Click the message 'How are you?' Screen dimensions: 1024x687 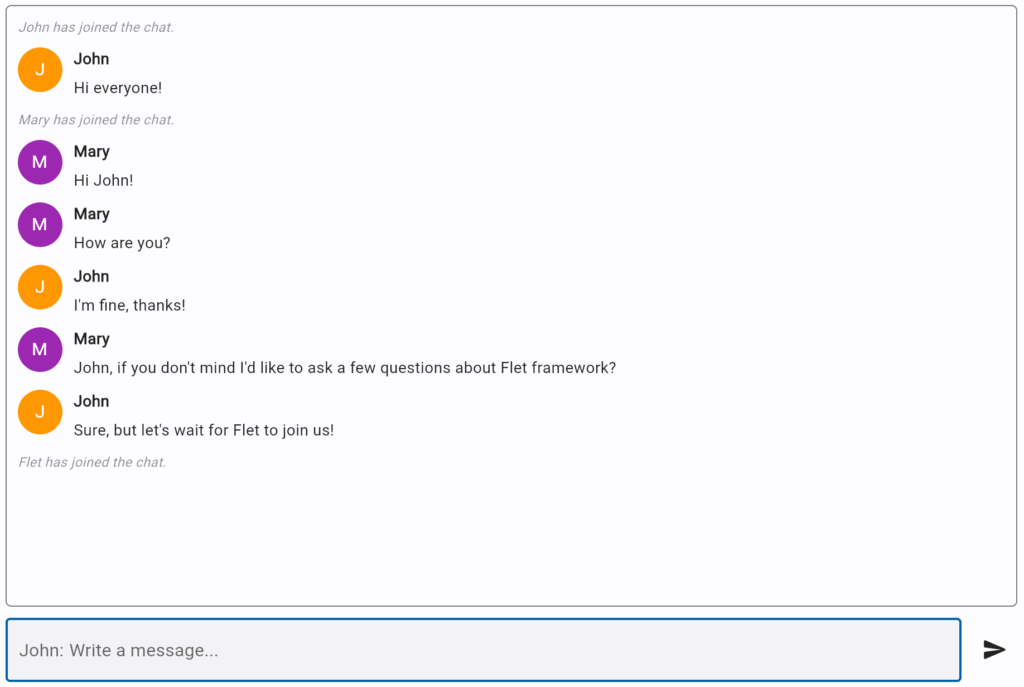coord(121,243)
